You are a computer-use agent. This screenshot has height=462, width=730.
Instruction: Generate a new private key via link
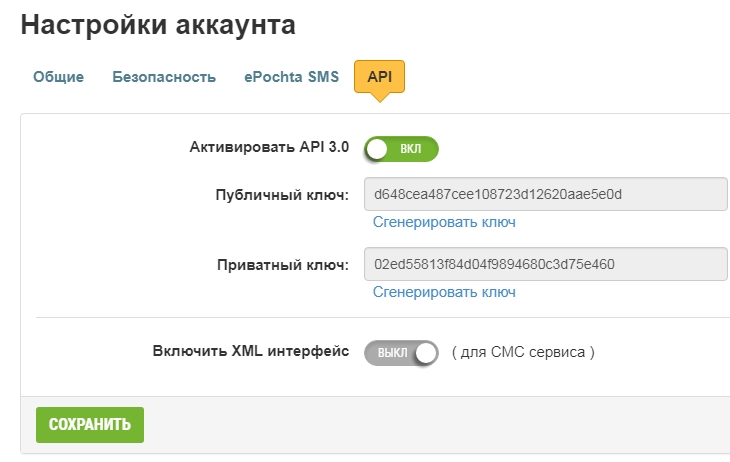pos(444,292)
